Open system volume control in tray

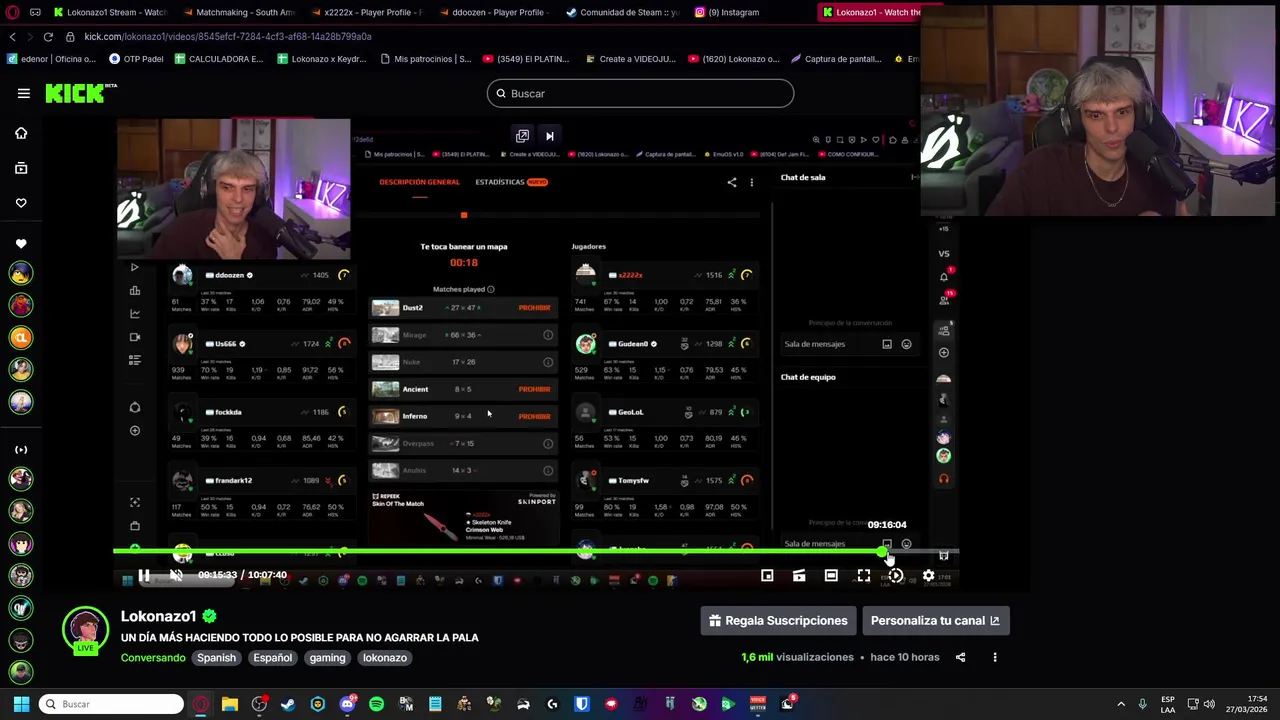tap(1209, 704)
